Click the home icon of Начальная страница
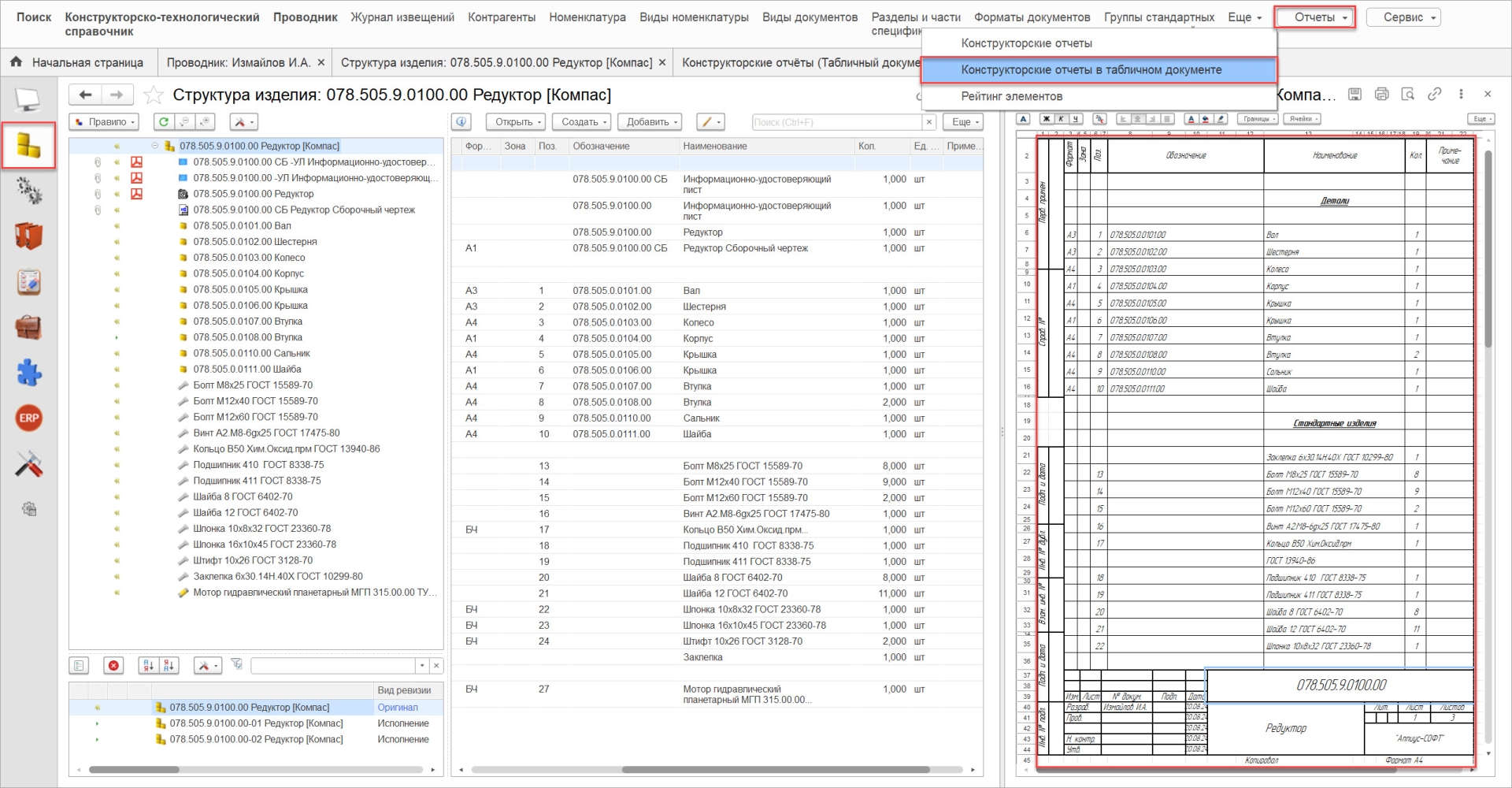 point(16,61)
